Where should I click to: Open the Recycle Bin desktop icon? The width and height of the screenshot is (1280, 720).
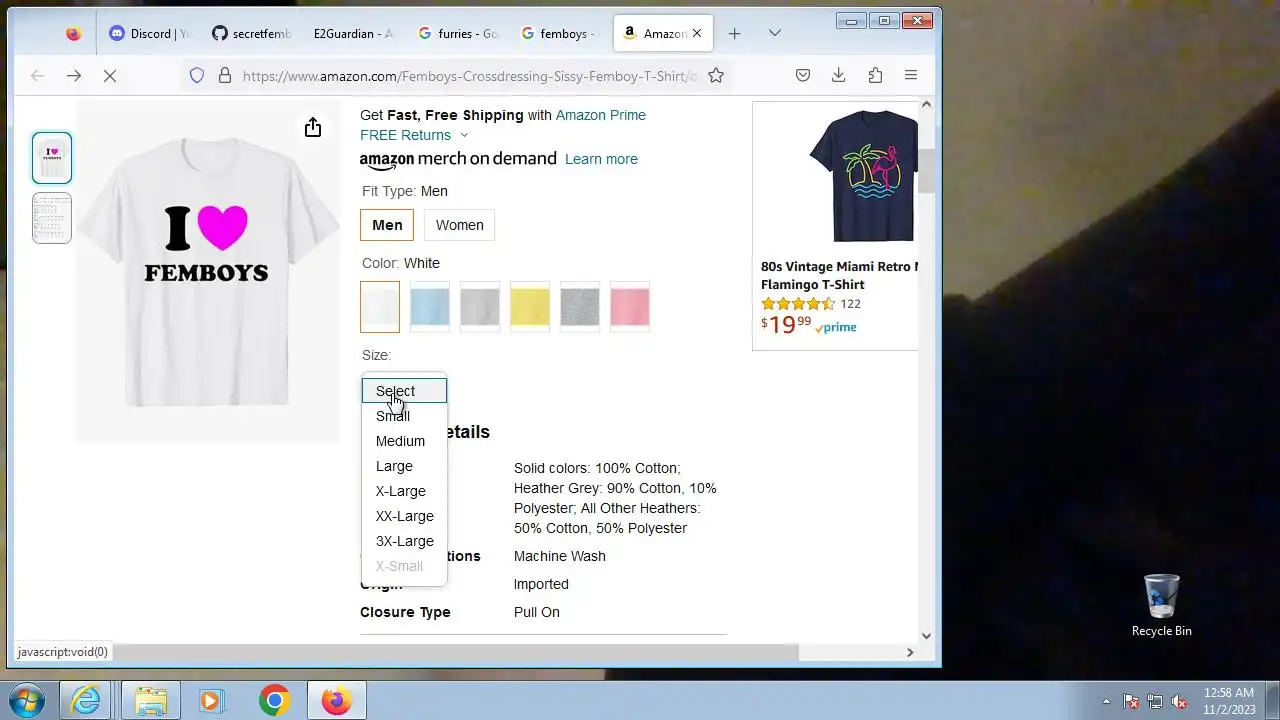pyautogui.click(x=1161, y=604)
